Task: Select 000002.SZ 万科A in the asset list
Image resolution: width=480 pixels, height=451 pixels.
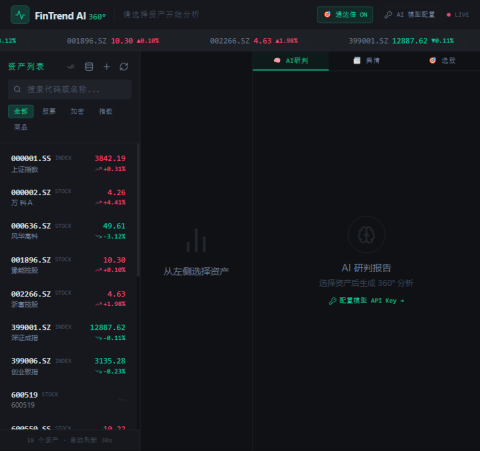Action: [68, 197]
